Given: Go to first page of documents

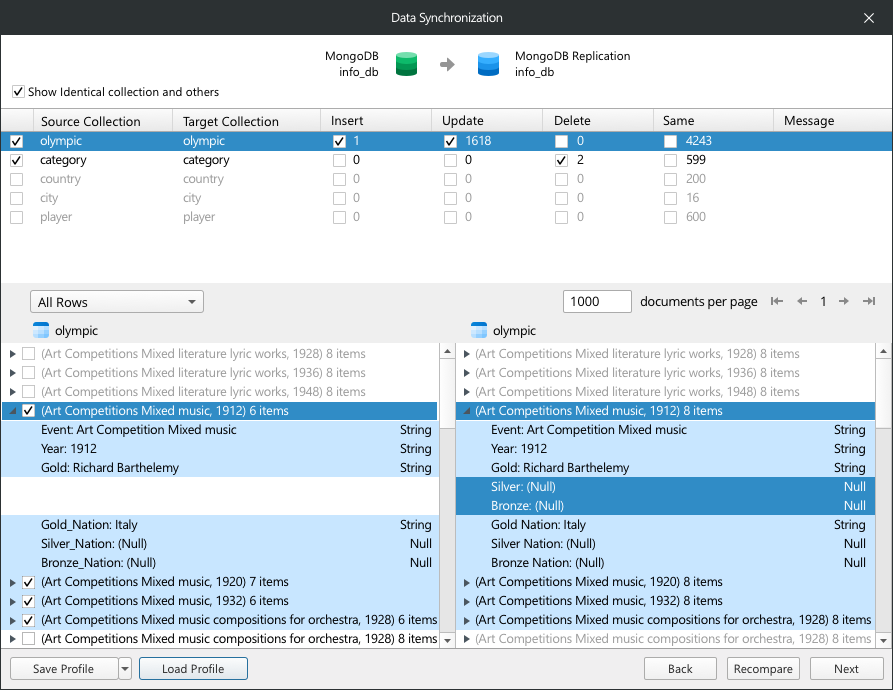Looking at the screenshot, I should [x=777, y=301].
